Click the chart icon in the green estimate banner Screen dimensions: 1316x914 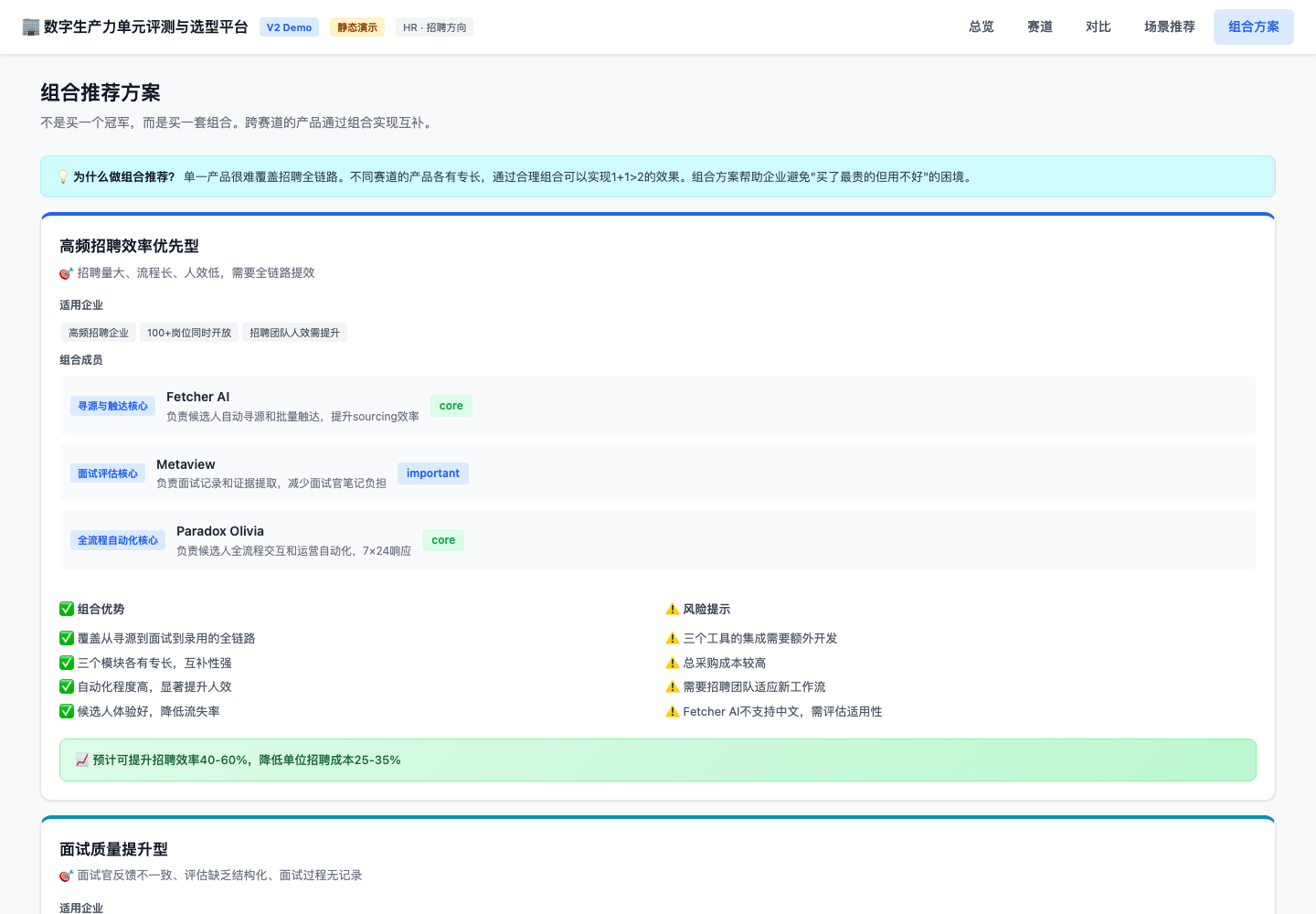click(x=82, y=760)
